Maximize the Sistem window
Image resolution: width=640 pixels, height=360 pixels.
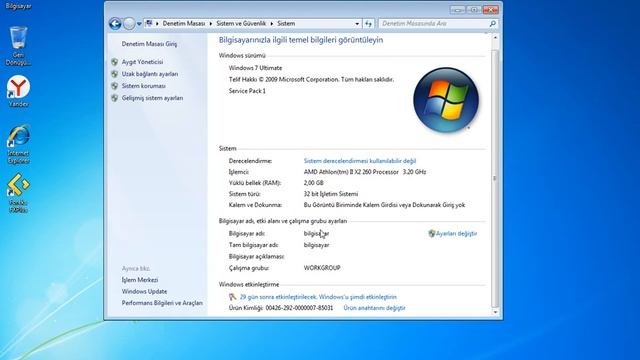tap(474, 9)
